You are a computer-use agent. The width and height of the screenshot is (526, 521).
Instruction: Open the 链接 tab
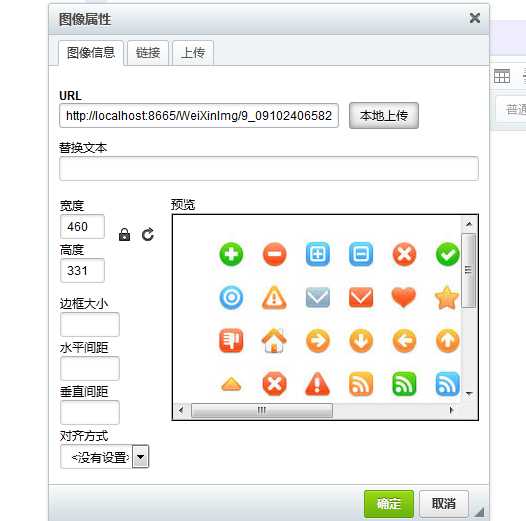tap(148, 53)
